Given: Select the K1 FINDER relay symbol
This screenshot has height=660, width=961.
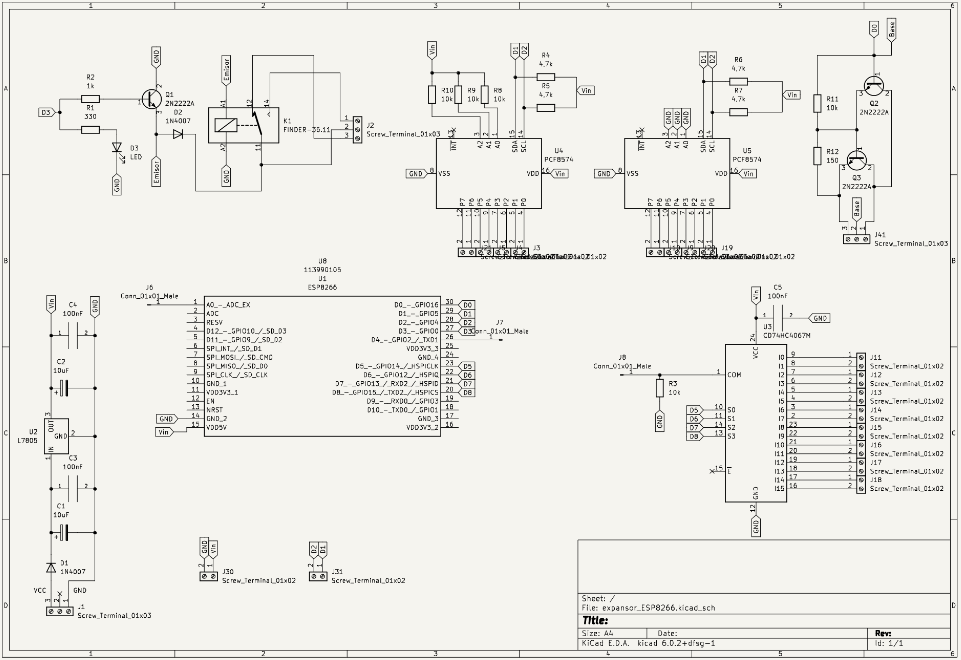Looking at the screenshot, I should (x=243, y=125).
